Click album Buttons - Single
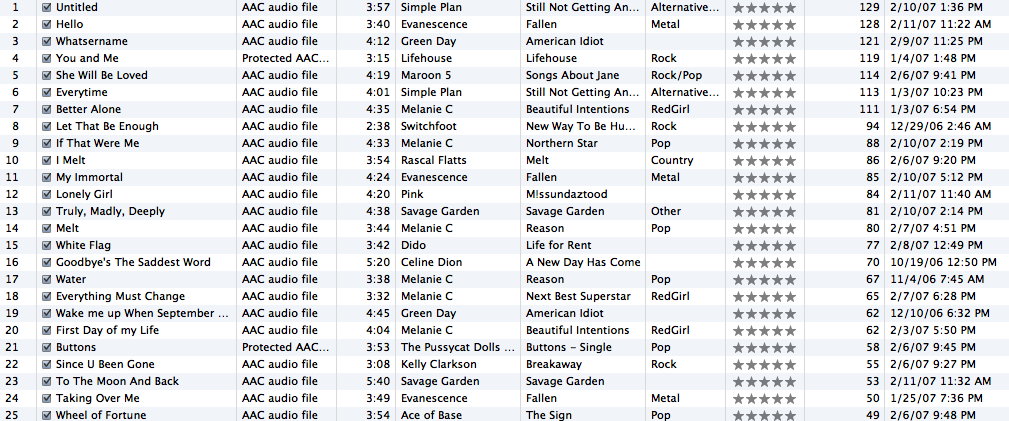 pyautogui.click(x=567, y=347)
